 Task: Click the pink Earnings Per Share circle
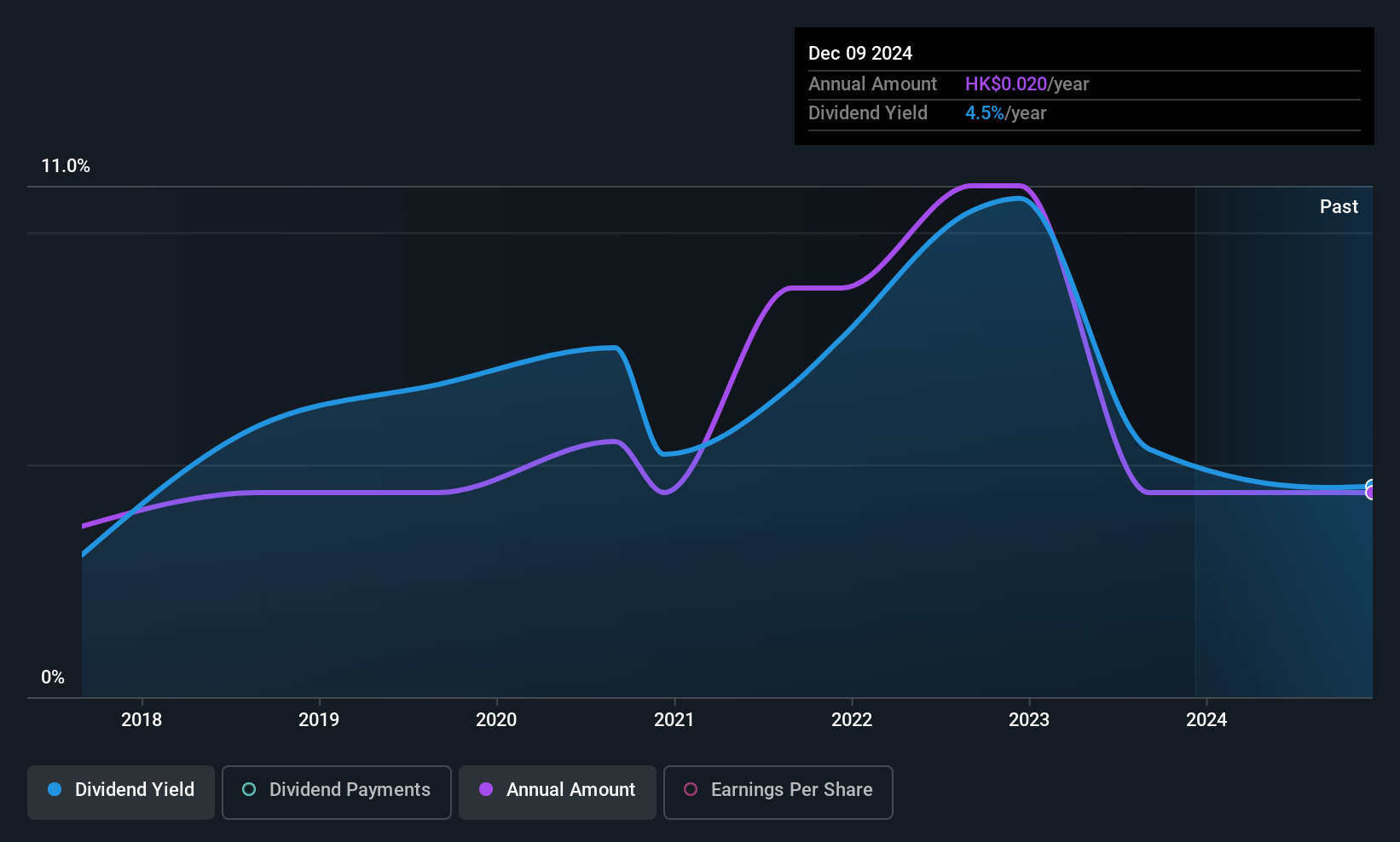(x=691, y=789)
